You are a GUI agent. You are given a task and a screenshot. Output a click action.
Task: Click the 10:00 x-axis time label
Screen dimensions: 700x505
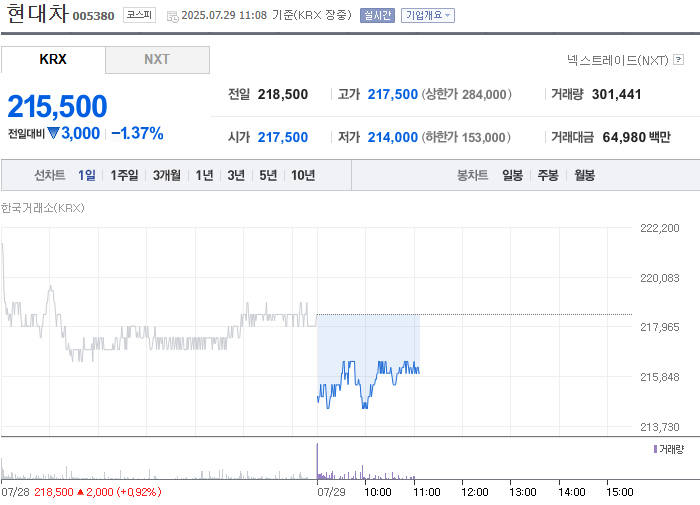(x=378, y=492)
